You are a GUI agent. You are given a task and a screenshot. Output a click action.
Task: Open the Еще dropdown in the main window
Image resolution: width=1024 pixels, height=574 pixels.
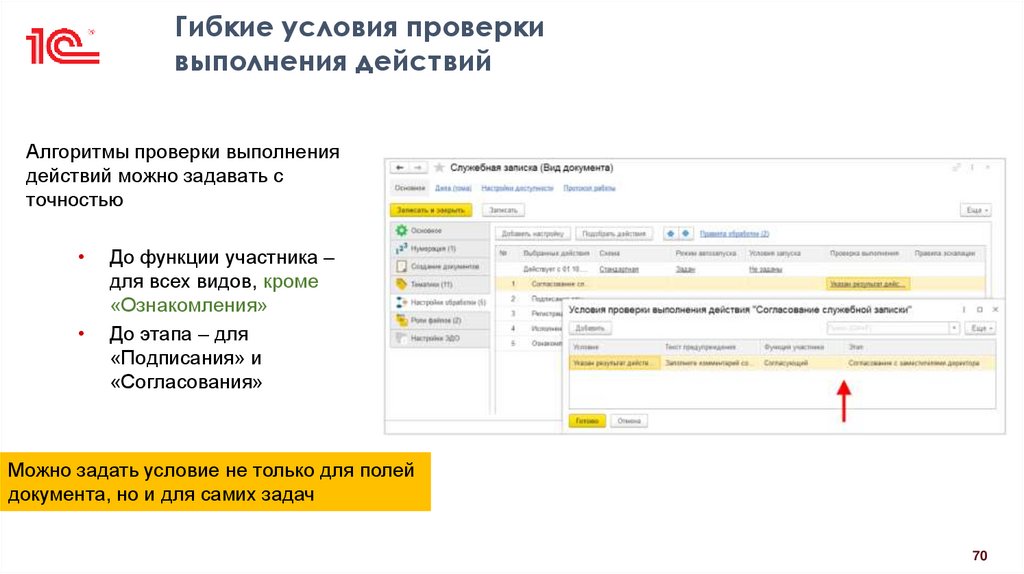976,210
